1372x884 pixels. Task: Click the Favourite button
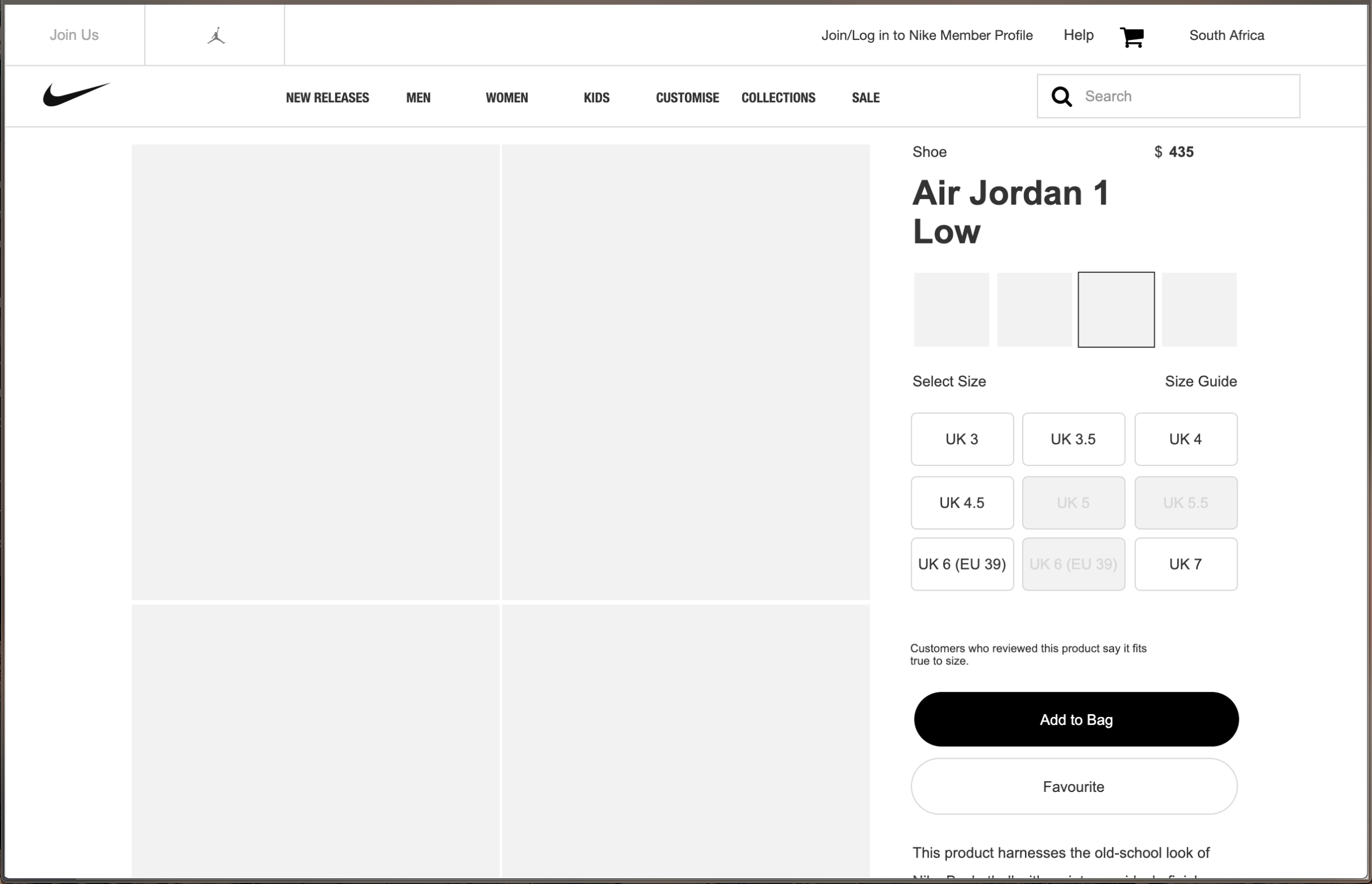(1074, 786)
